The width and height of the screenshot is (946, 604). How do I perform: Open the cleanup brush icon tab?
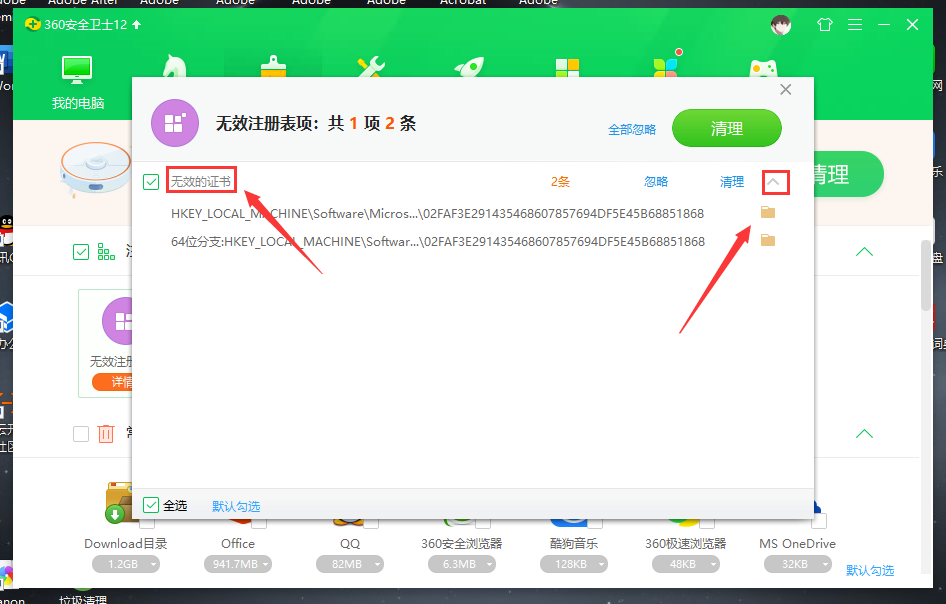273,66
